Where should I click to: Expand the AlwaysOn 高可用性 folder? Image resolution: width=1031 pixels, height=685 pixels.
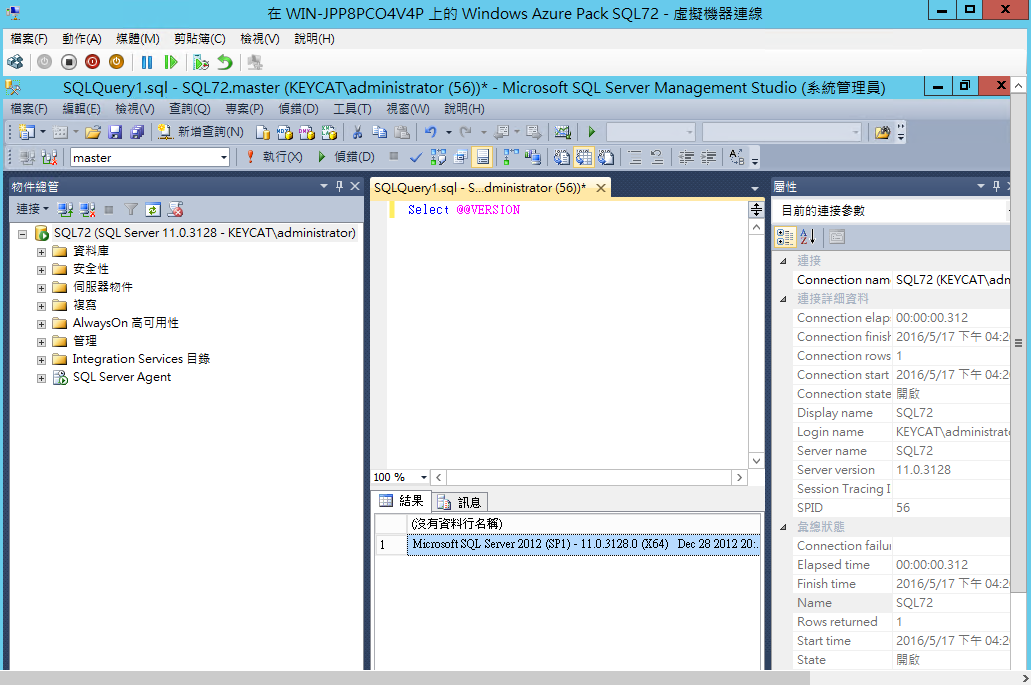coord(41,323)
